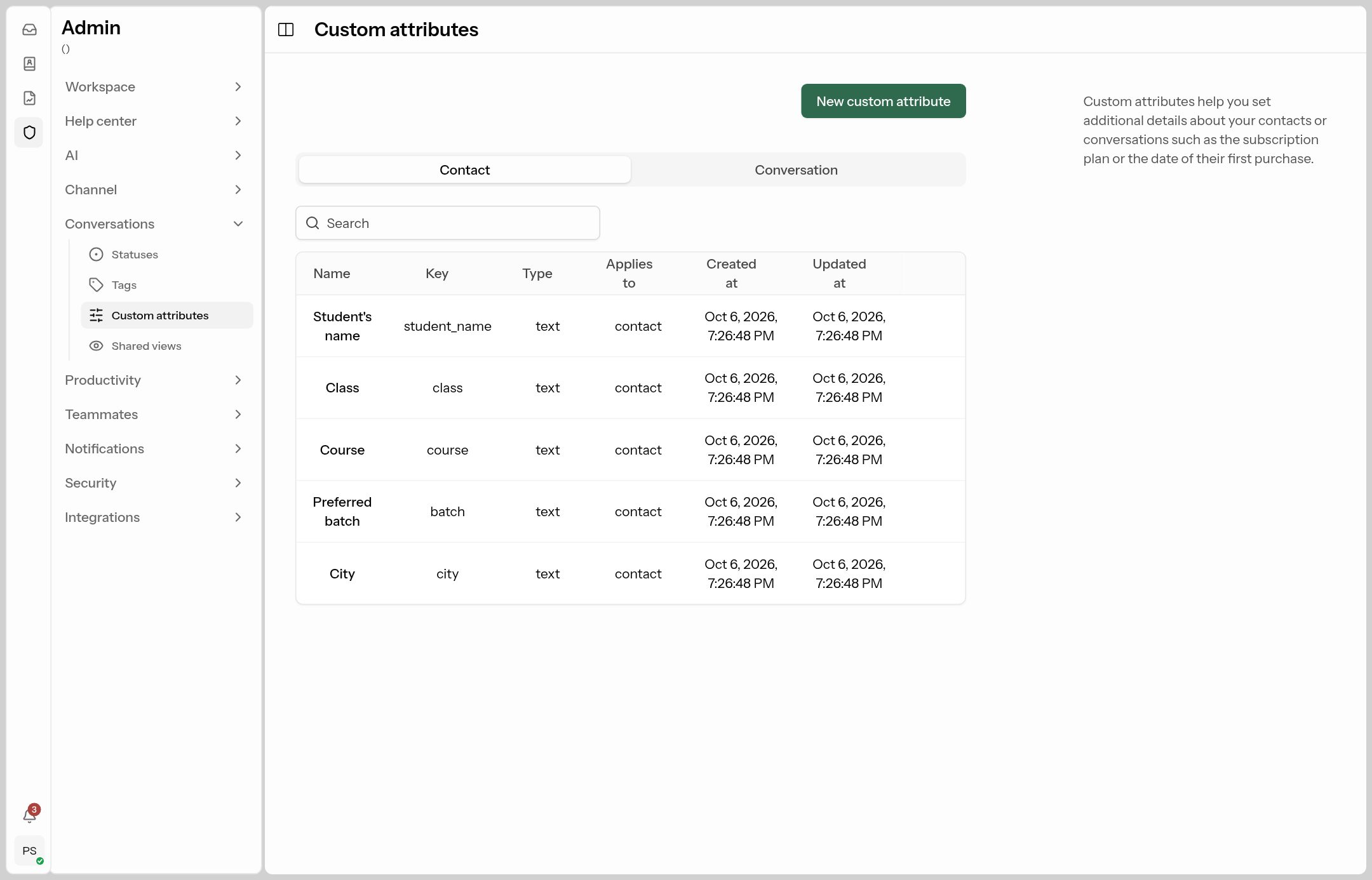The width and height of the screenshot is (1372, 880).
Task: Click the Key column header
Action: (437, 274)
